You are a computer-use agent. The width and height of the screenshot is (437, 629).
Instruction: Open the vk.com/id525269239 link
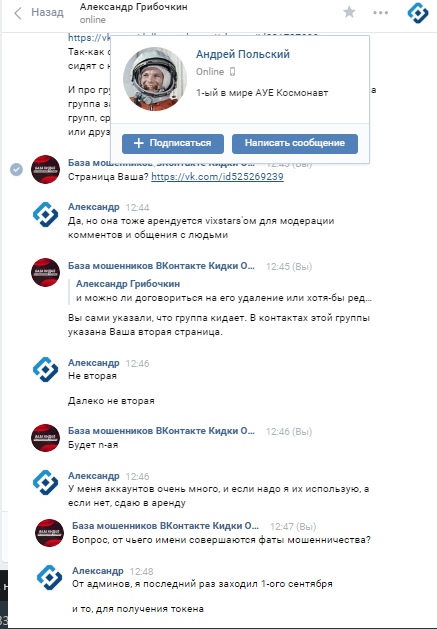tap(217, 177)
